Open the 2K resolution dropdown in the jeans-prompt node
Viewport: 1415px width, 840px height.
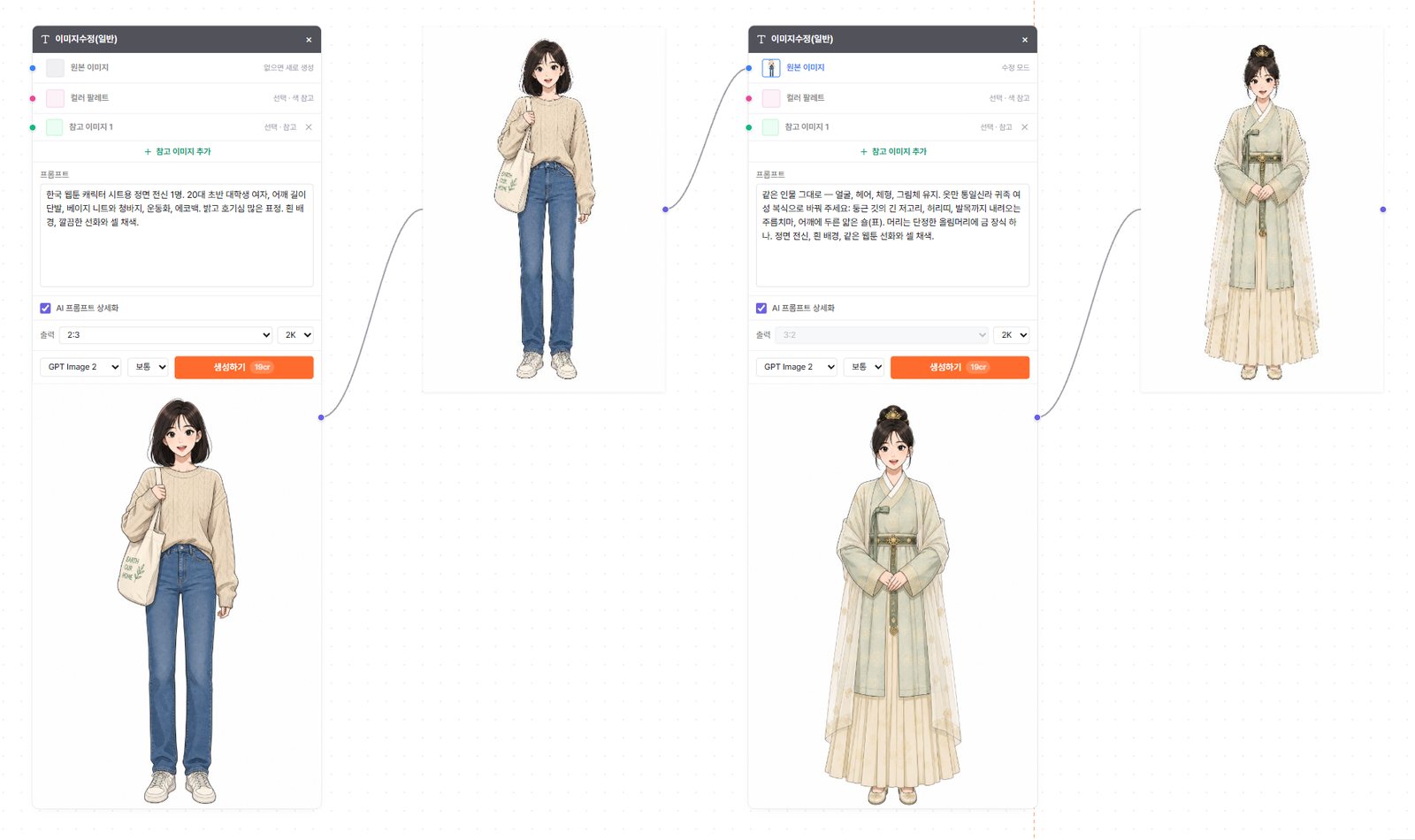(x=295, y=335)
